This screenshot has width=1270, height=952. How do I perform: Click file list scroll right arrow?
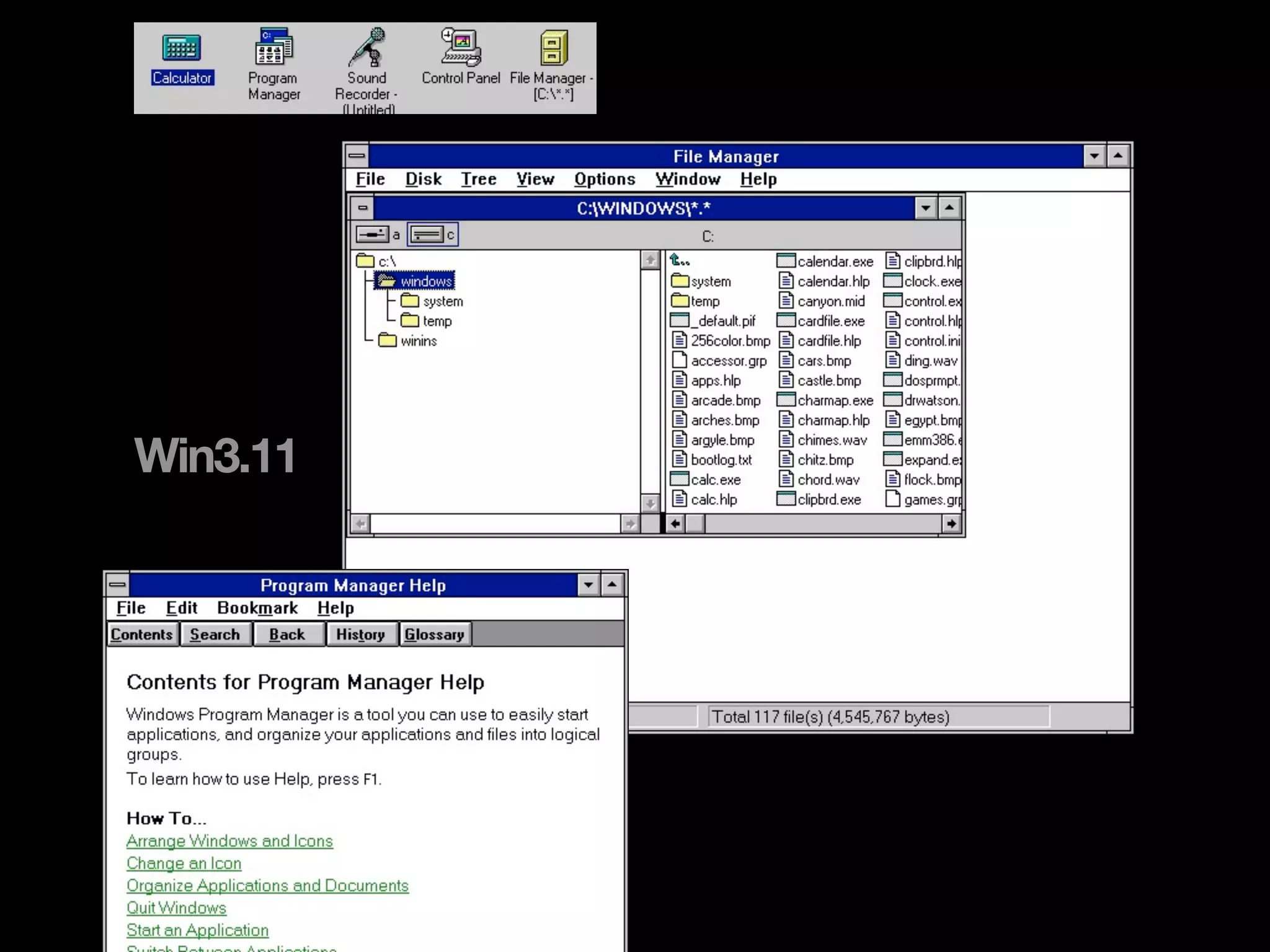click(x=951, y=524)
